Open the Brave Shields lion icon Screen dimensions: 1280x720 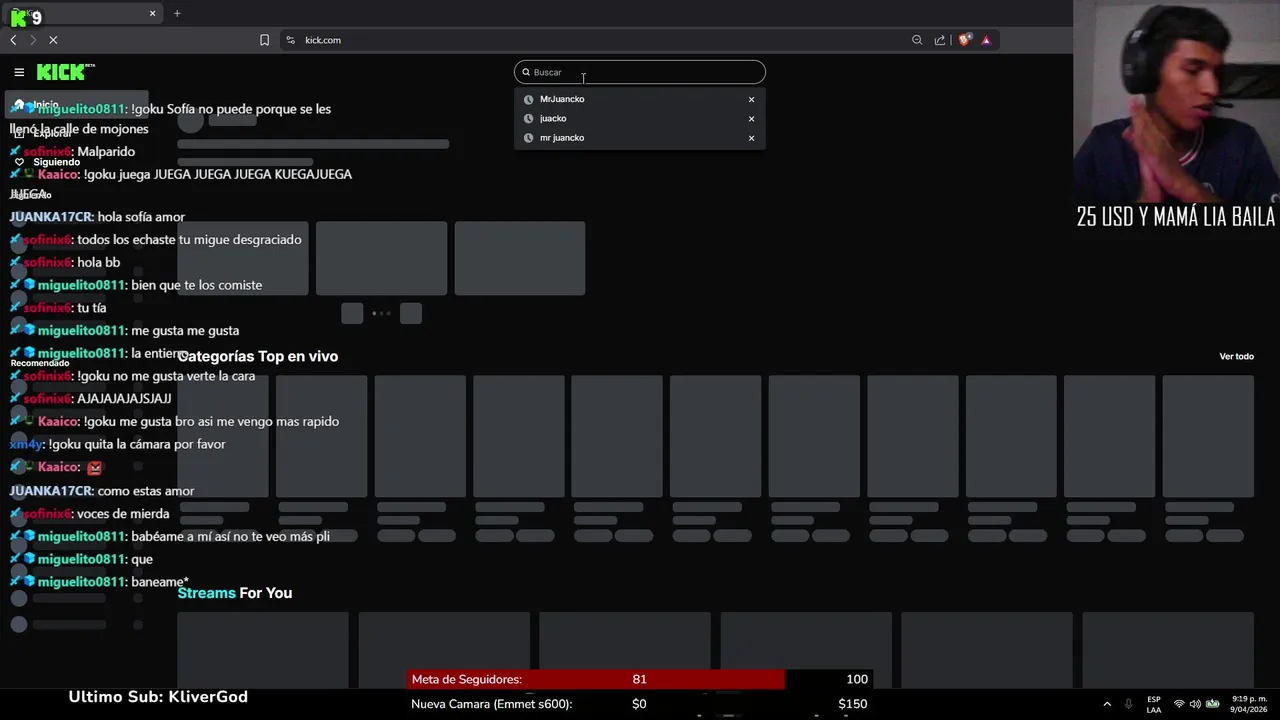964,40
